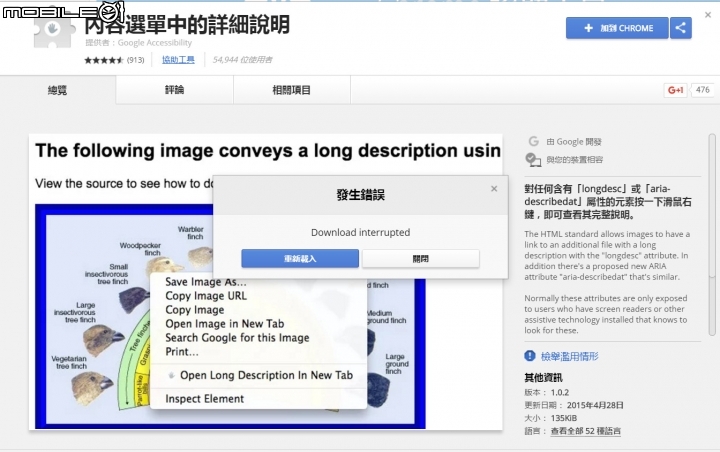This screenshot has height=452, width=720.
Task: Click the 其他資訊 heading
Action: [x=543, y=378]
